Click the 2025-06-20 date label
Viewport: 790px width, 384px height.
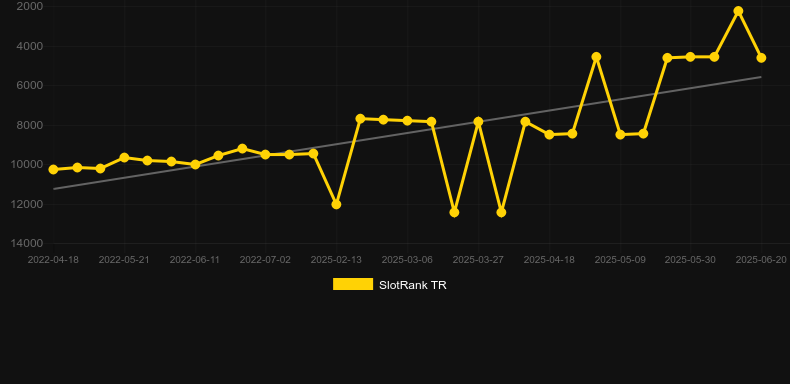click(x=761, y=260)
